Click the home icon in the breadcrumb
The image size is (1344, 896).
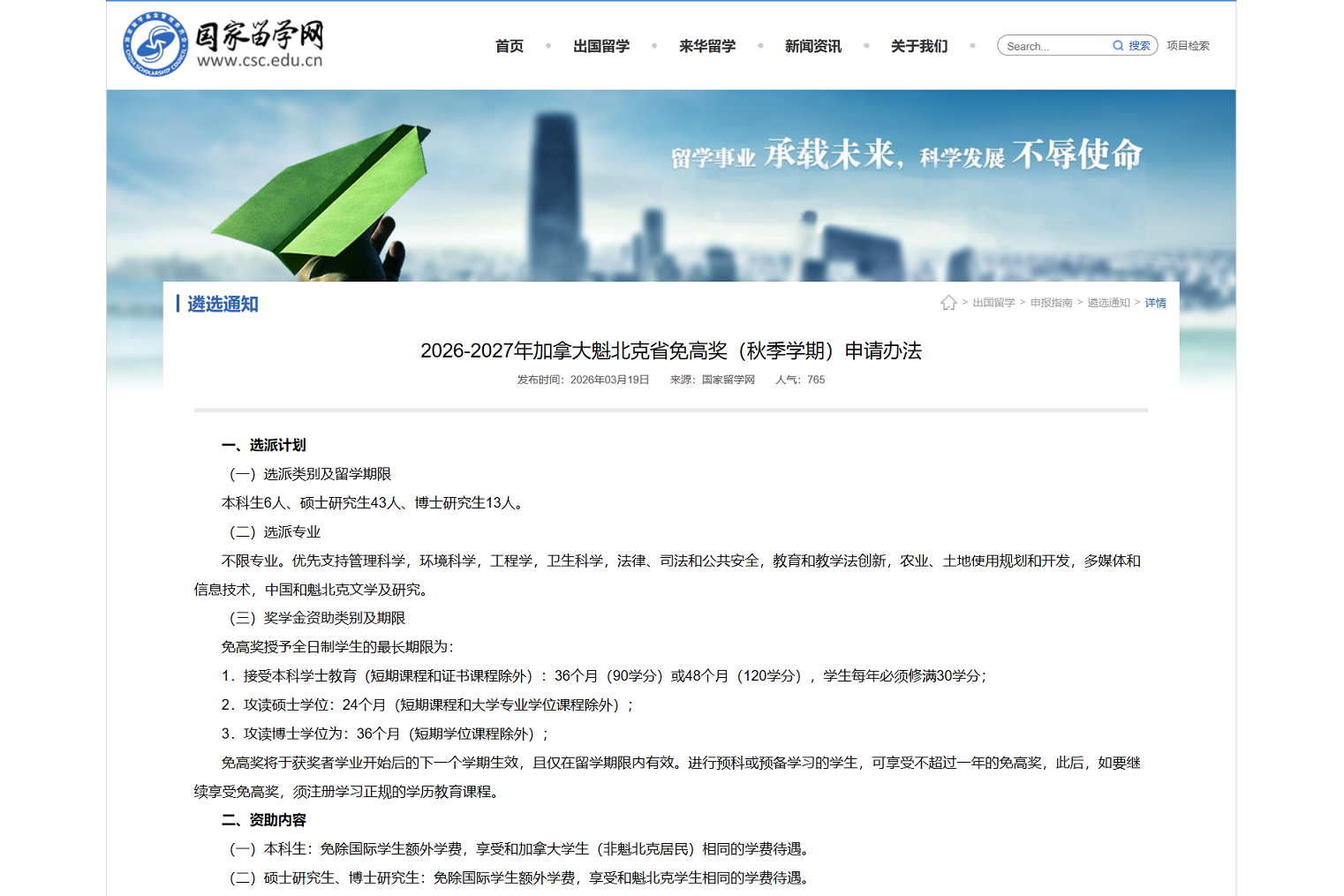pyautogui.click(x=948, y=303)
